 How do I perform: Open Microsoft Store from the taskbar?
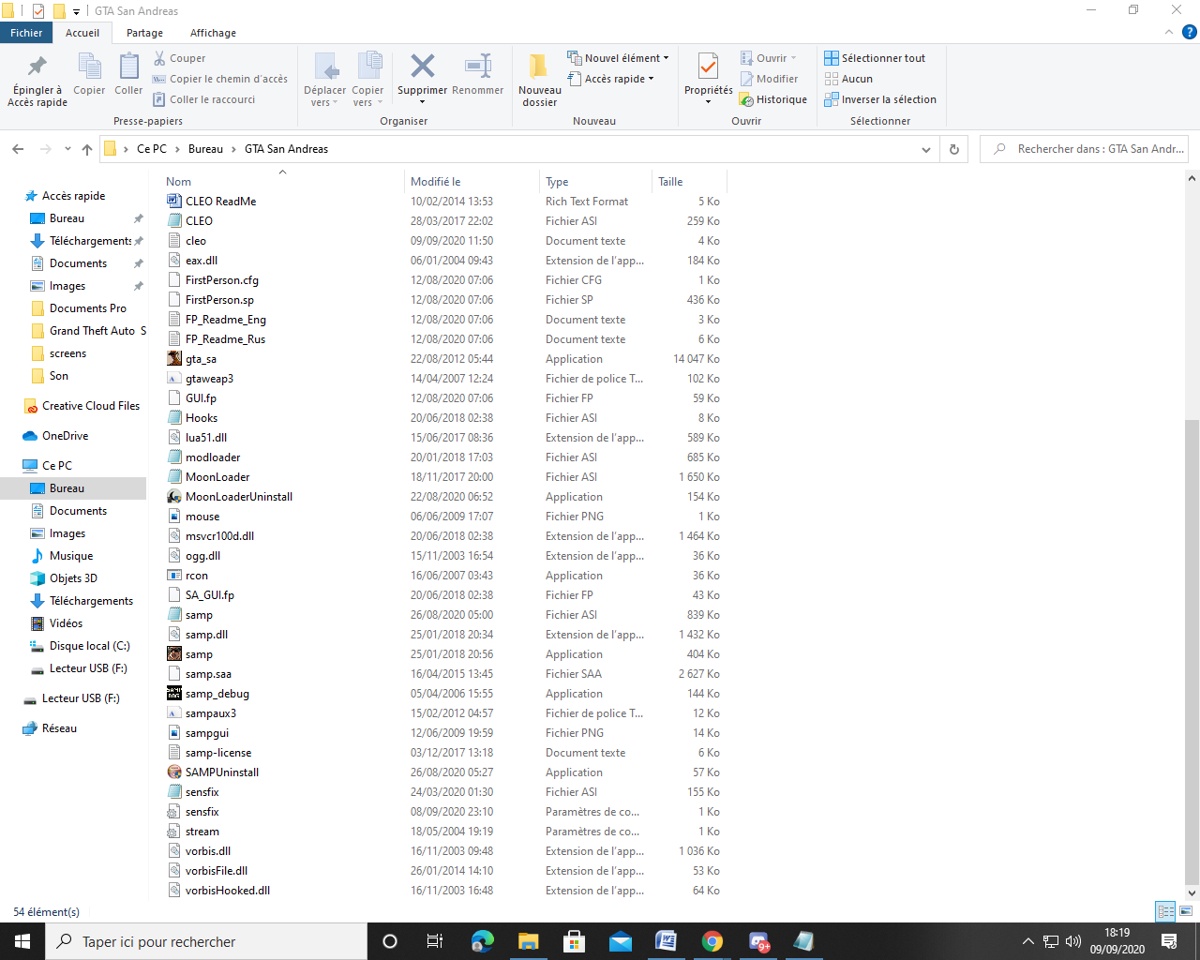pos(574,941)
